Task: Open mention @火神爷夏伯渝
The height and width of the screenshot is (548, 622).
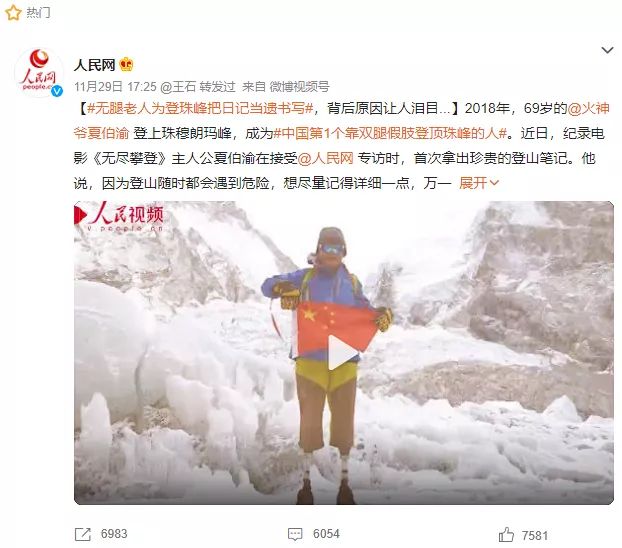Action: (341, 121)
